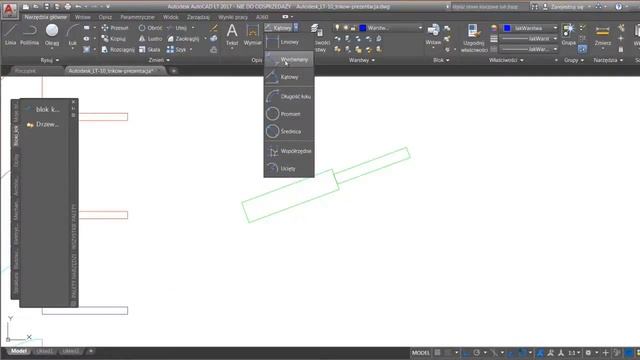640x360 pixels.
Task: Choose Promień from the dimension menu
Action: (289, 114)
